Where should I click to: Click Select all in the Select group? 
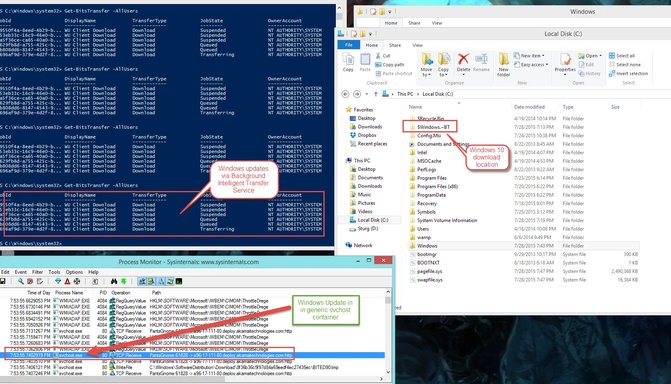[622, 56]
